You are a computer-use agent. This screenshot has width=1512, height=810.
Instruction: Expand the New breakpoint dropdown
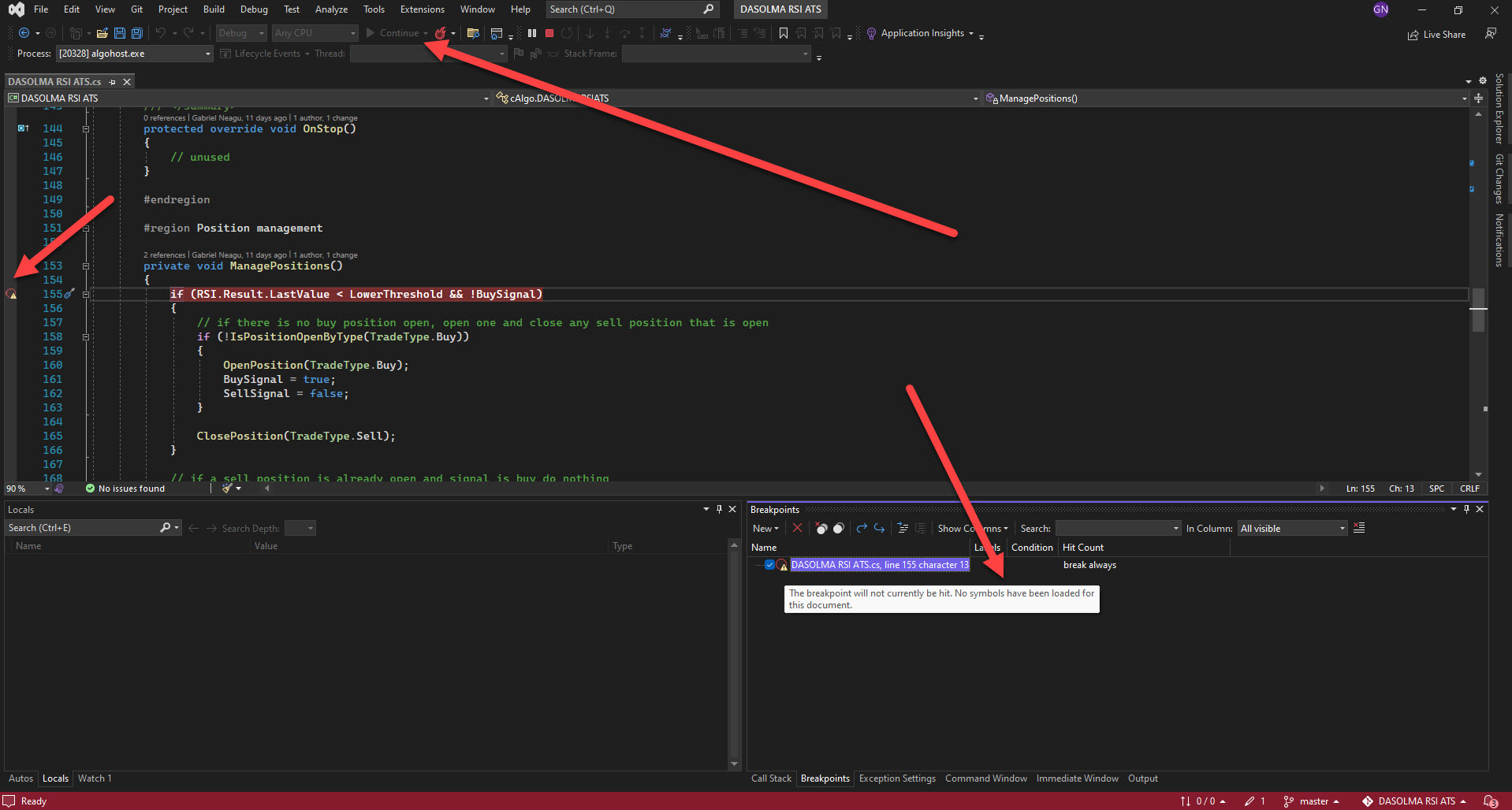765,528
